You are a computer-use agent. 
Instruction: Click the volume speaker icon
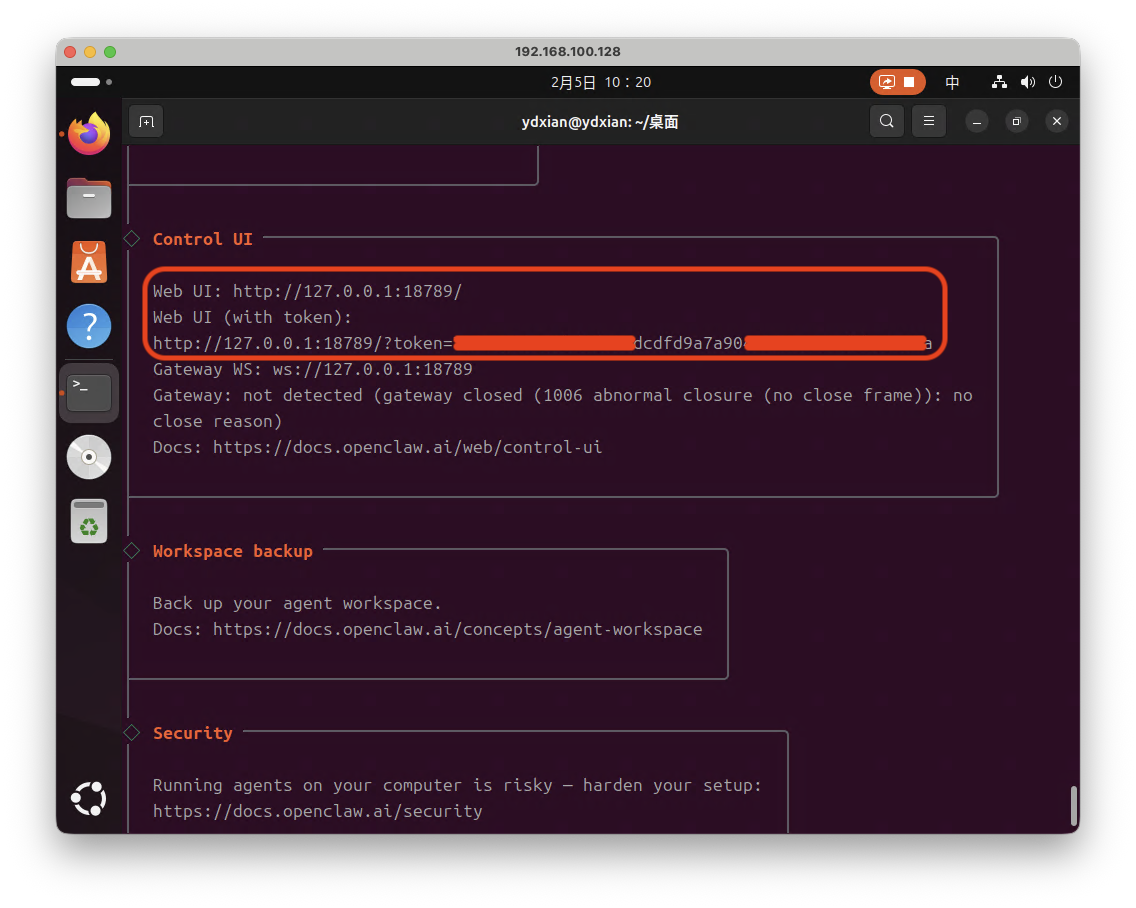pos(1027,82)
